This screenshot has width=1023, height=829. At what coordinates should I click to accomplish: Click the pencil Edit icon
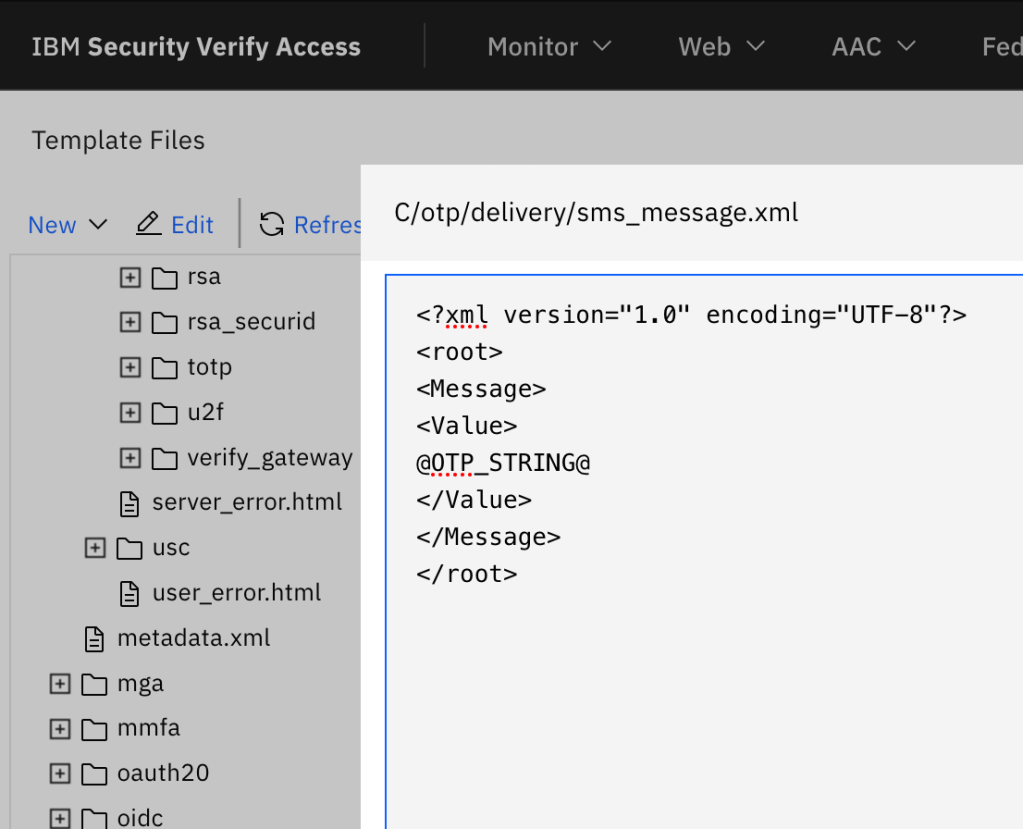149,224
